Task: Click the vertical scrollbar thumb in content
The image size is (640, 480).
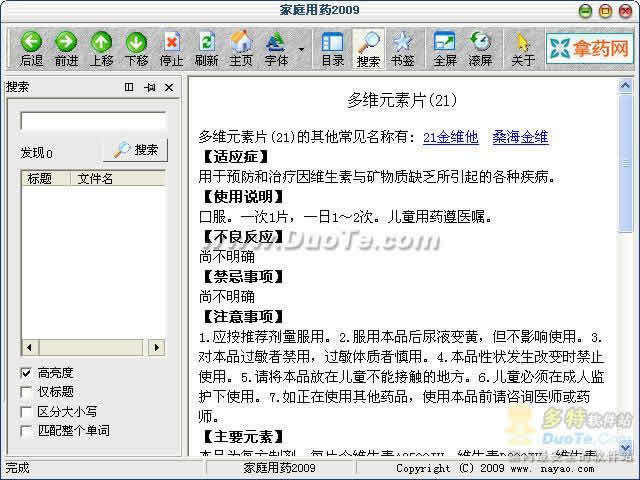Action: pos(625,163)
